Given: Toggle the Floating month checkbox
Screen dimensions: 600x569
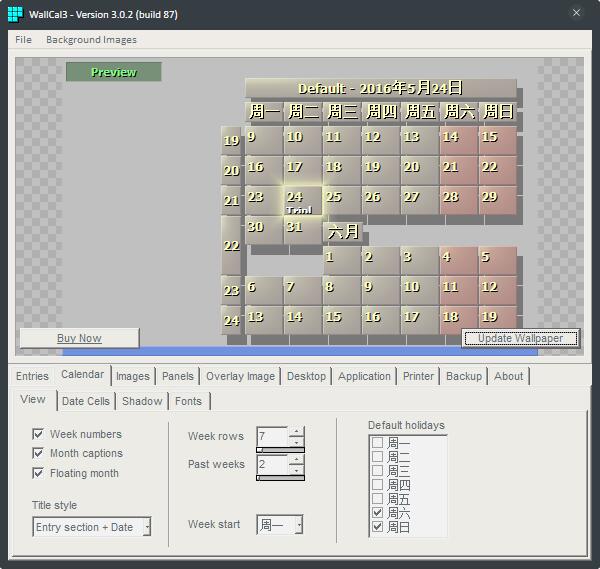Looking at the screenshot, I should coord(38,473).
